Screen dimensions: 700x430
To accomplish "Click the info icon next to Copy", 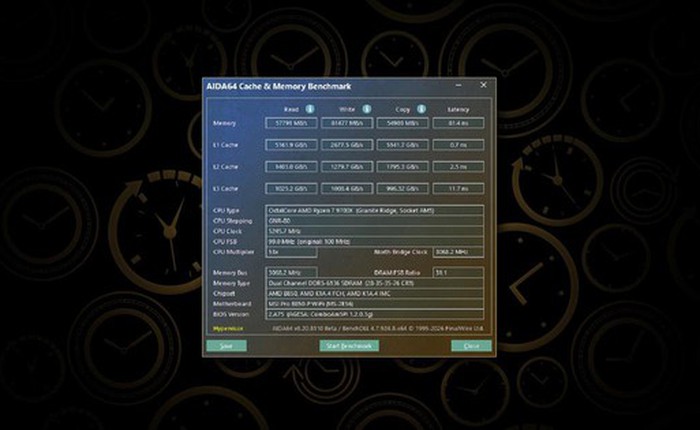I will (421, 109).
